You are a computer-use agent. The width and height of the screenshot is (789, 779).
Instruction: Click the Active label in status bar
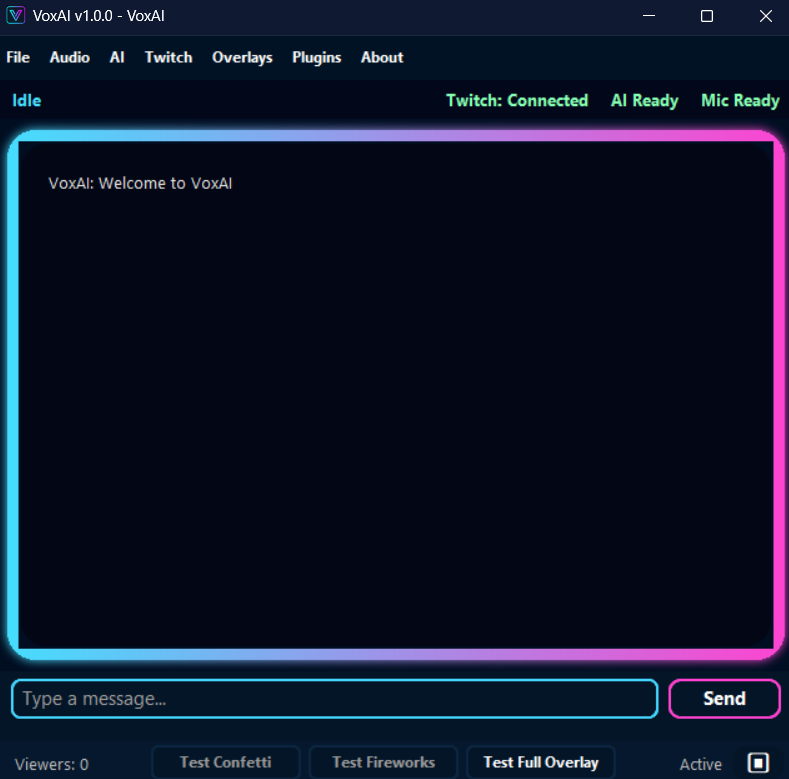[x=700, y=764]
